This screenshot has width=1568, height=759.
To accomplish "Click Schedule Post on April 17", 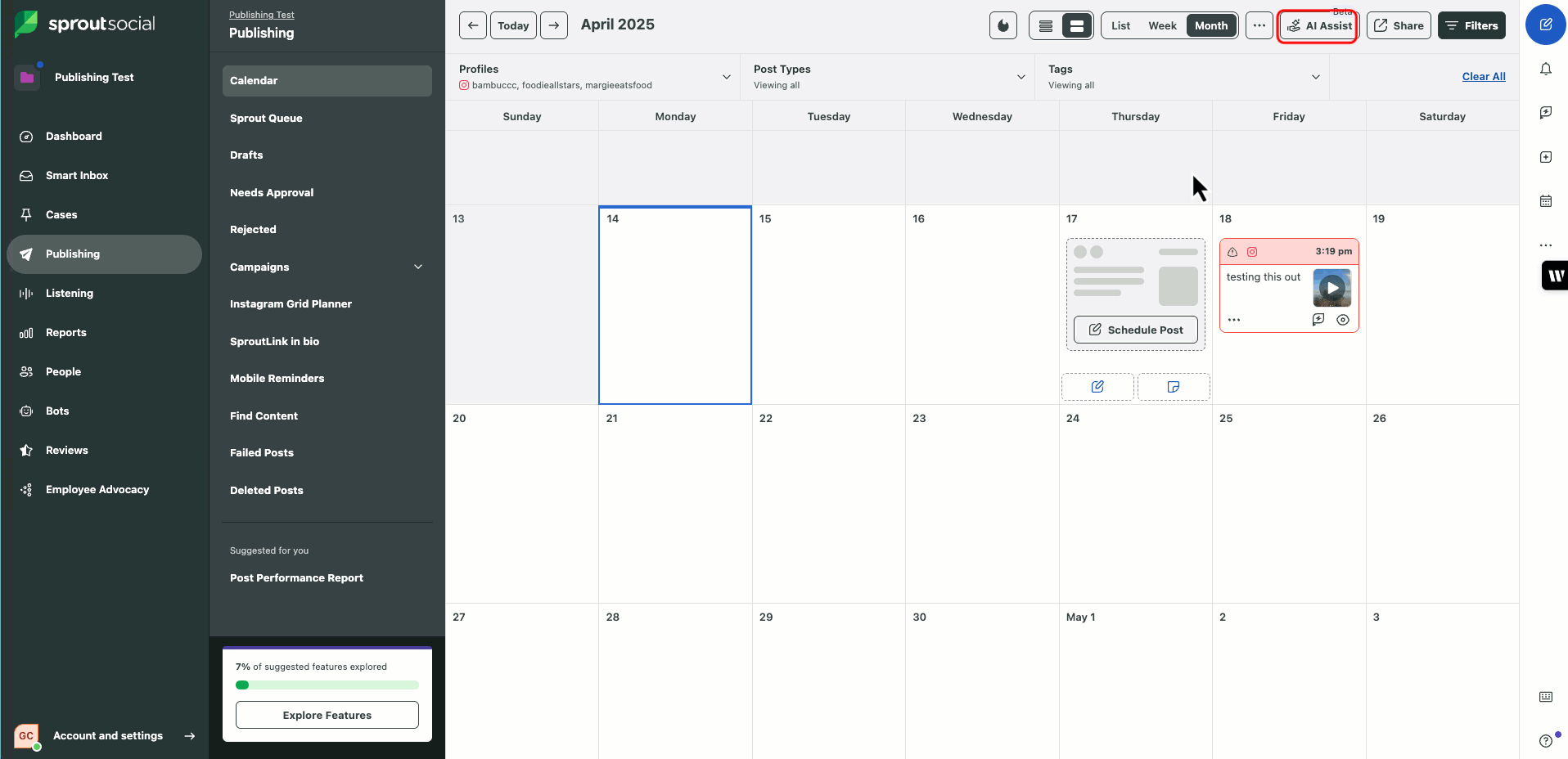I will tap(1136, 330).
